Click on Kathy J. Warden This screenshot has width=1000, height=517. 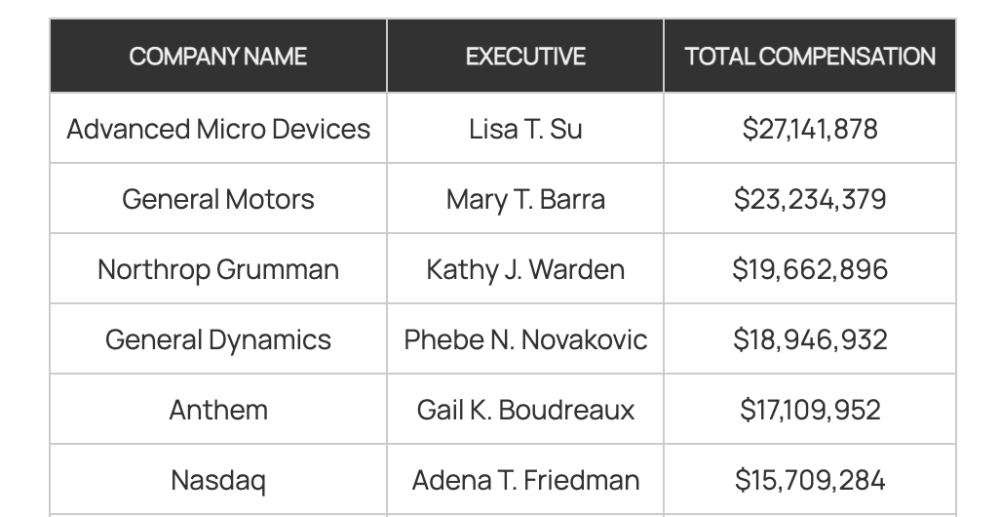pos(526,270)
